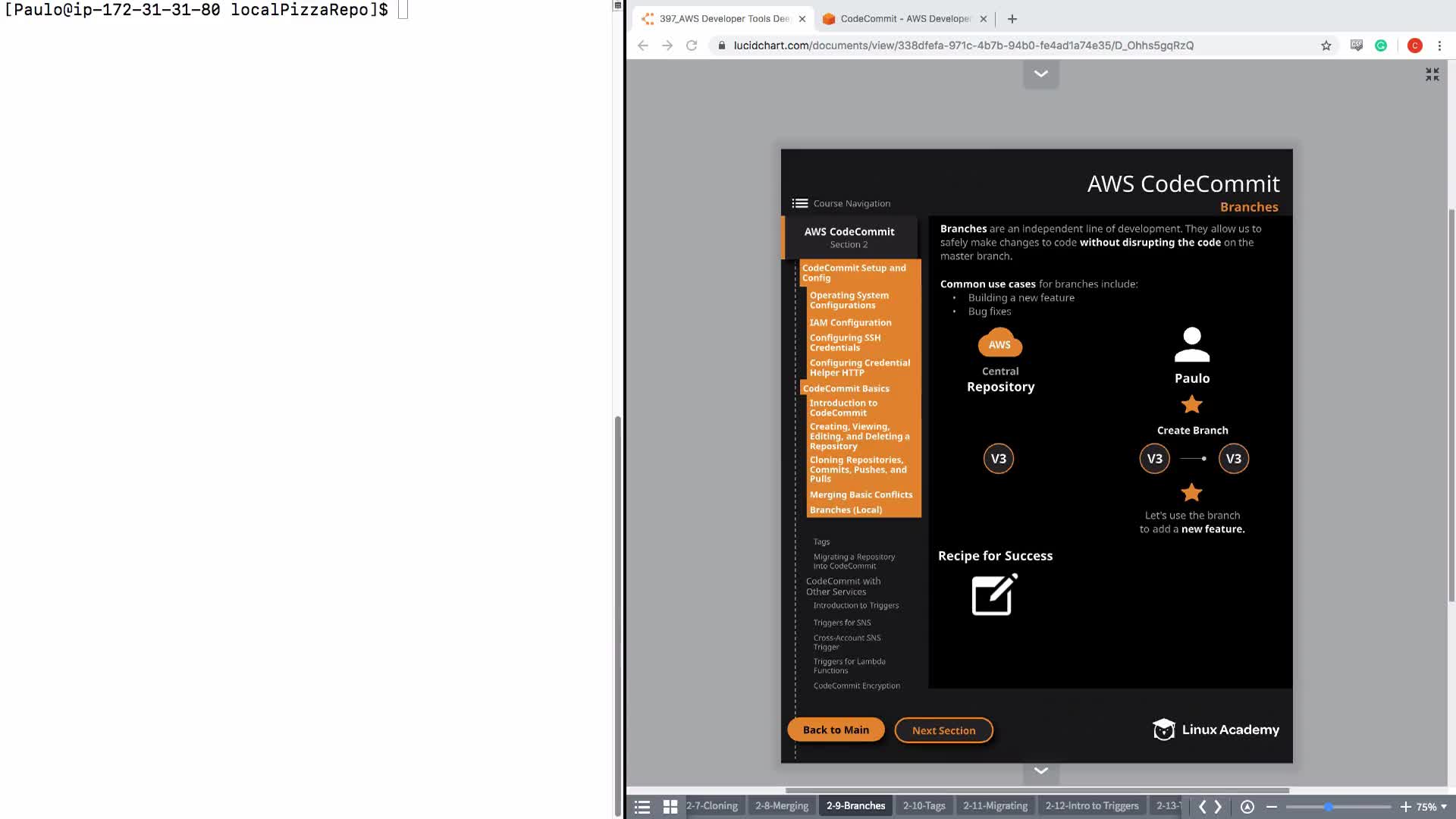The image size is (1456, 819).
Task: Click the zoom slider handle
Action: [x=1328, y=807]
